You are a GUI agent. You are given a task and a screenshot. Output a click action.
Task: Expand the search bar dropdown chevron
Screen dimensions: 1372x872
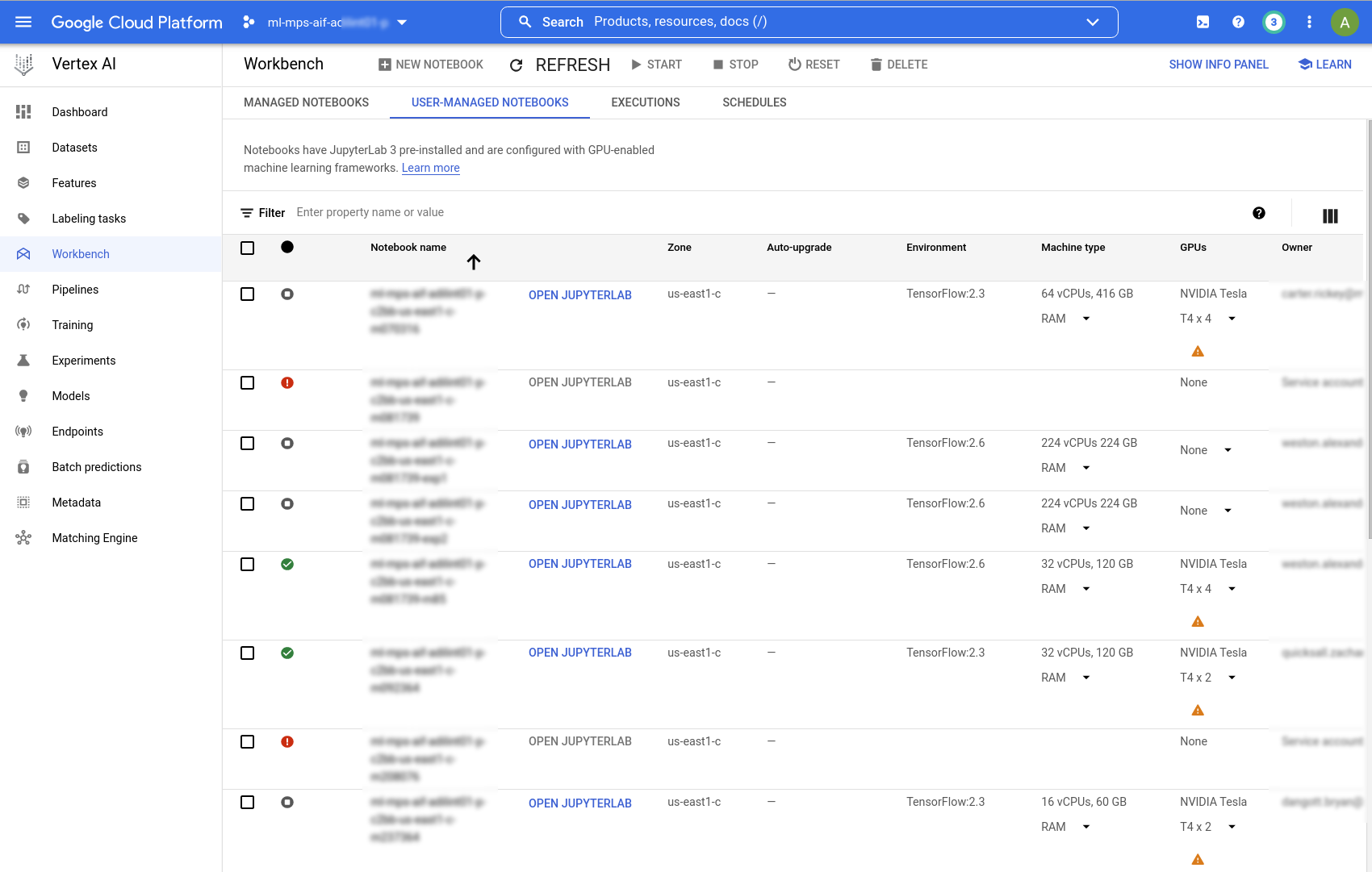tap(1093, 22)
